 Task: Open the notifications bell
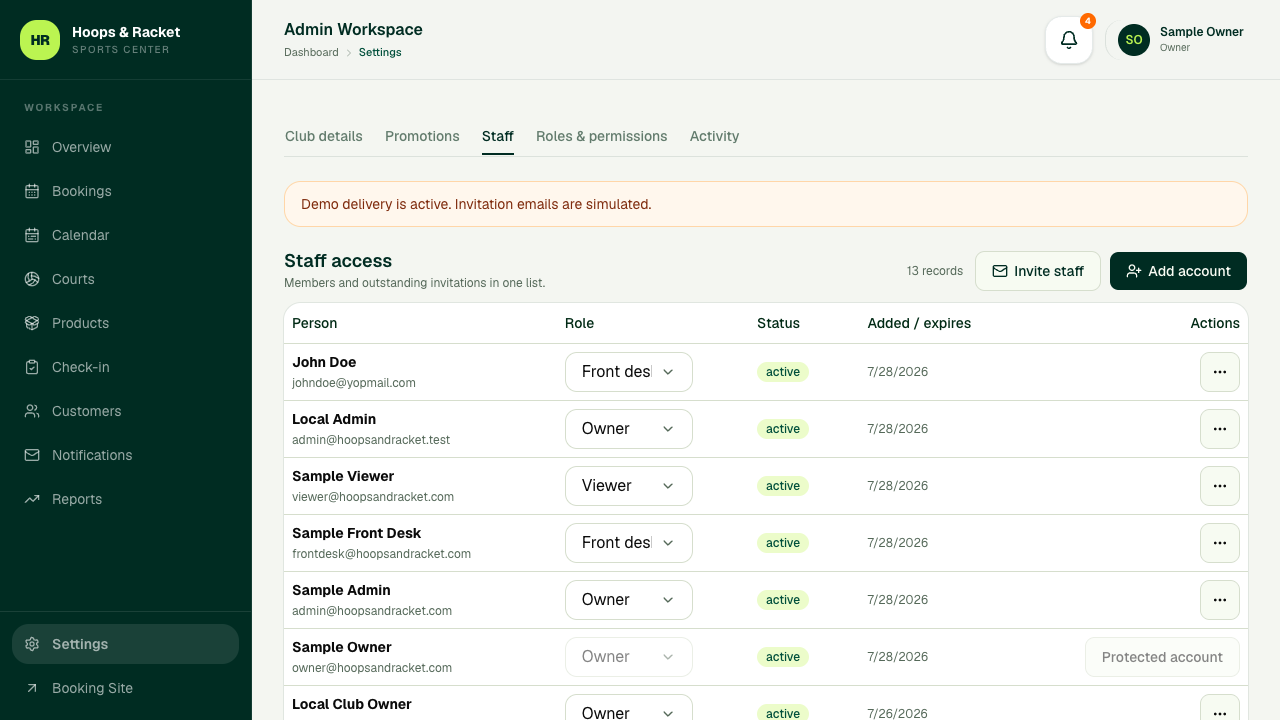pos(1069,40)
